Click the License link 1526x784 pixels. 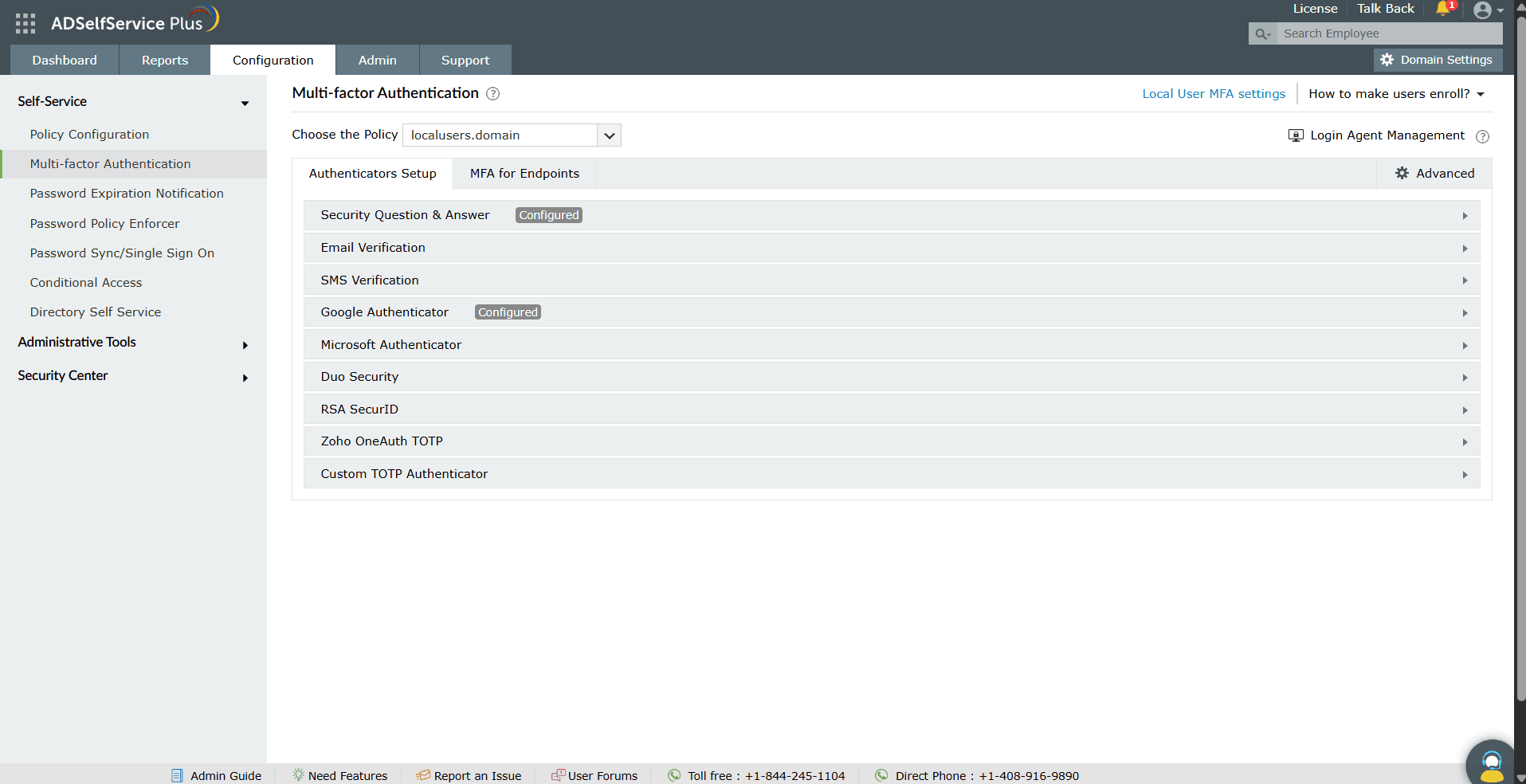tap(1315, 9)
